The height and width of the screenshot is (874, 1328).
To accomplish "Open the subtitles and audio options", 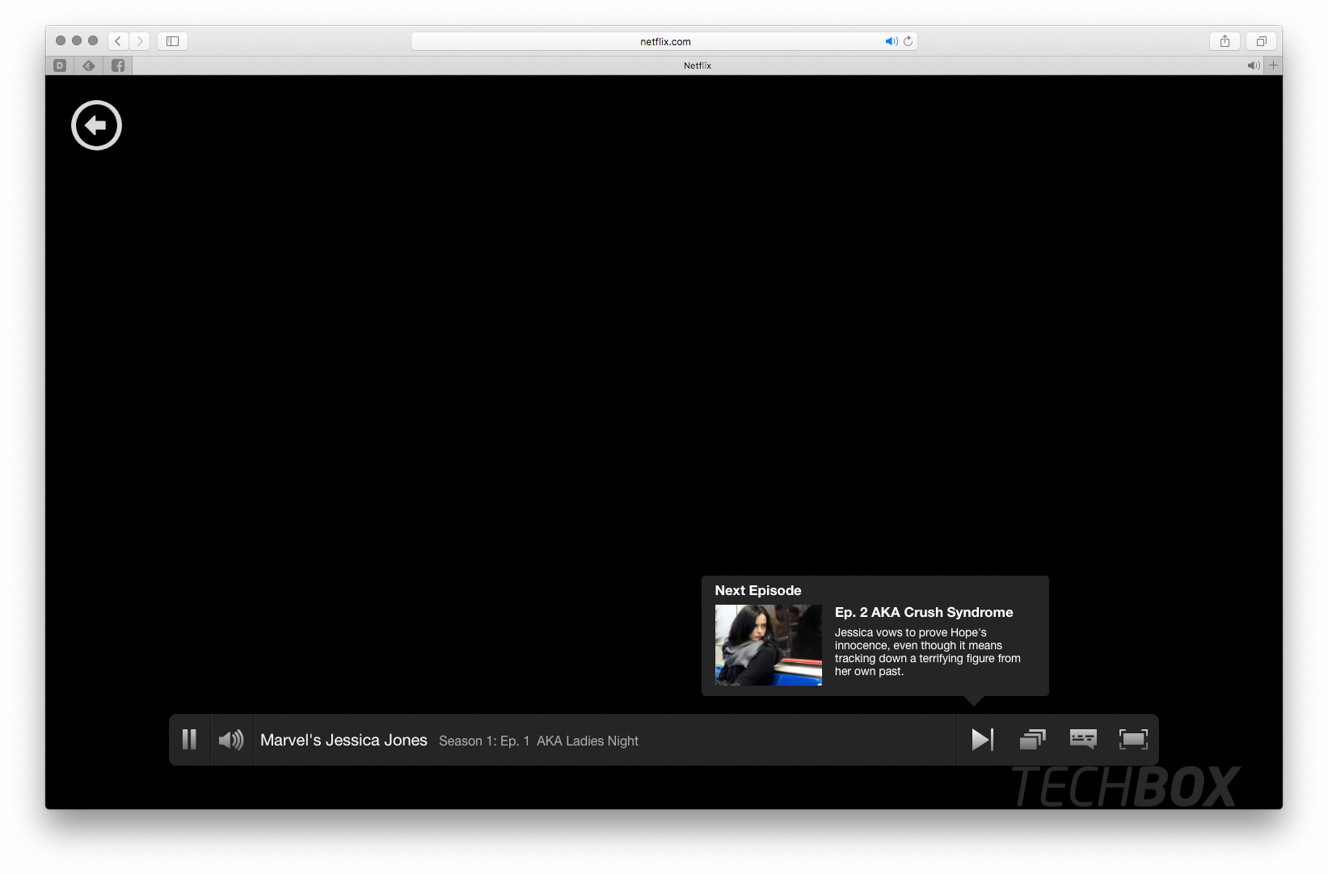I will click(1083, 739).
